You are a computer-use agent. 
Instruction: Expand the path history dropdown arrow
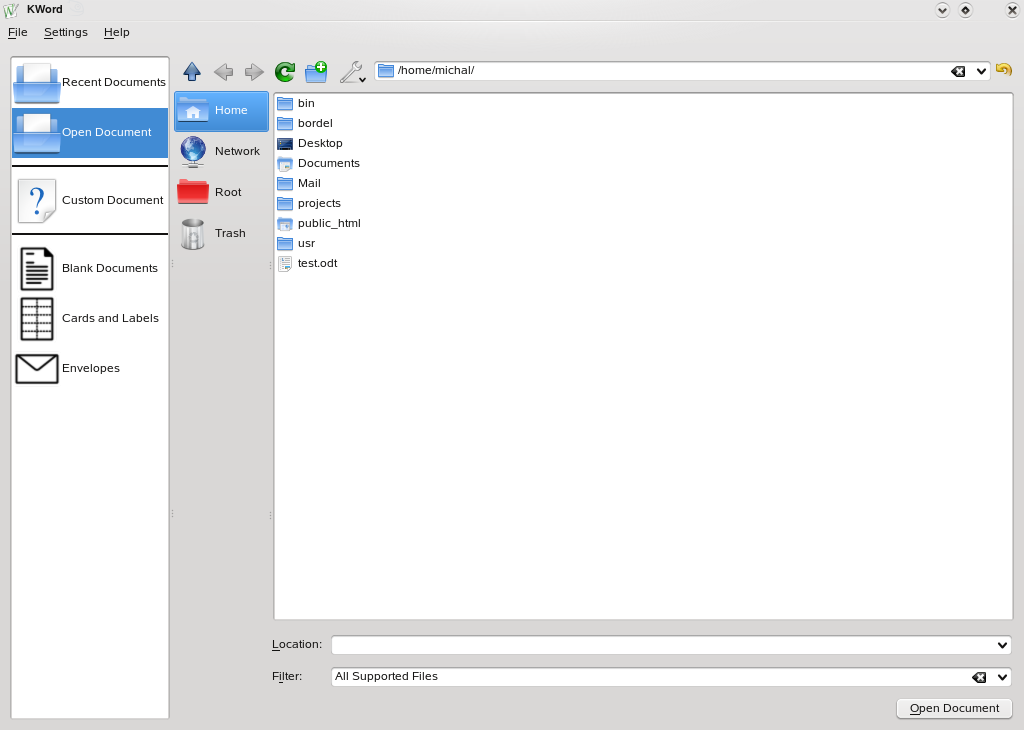(x=981, y=71)
